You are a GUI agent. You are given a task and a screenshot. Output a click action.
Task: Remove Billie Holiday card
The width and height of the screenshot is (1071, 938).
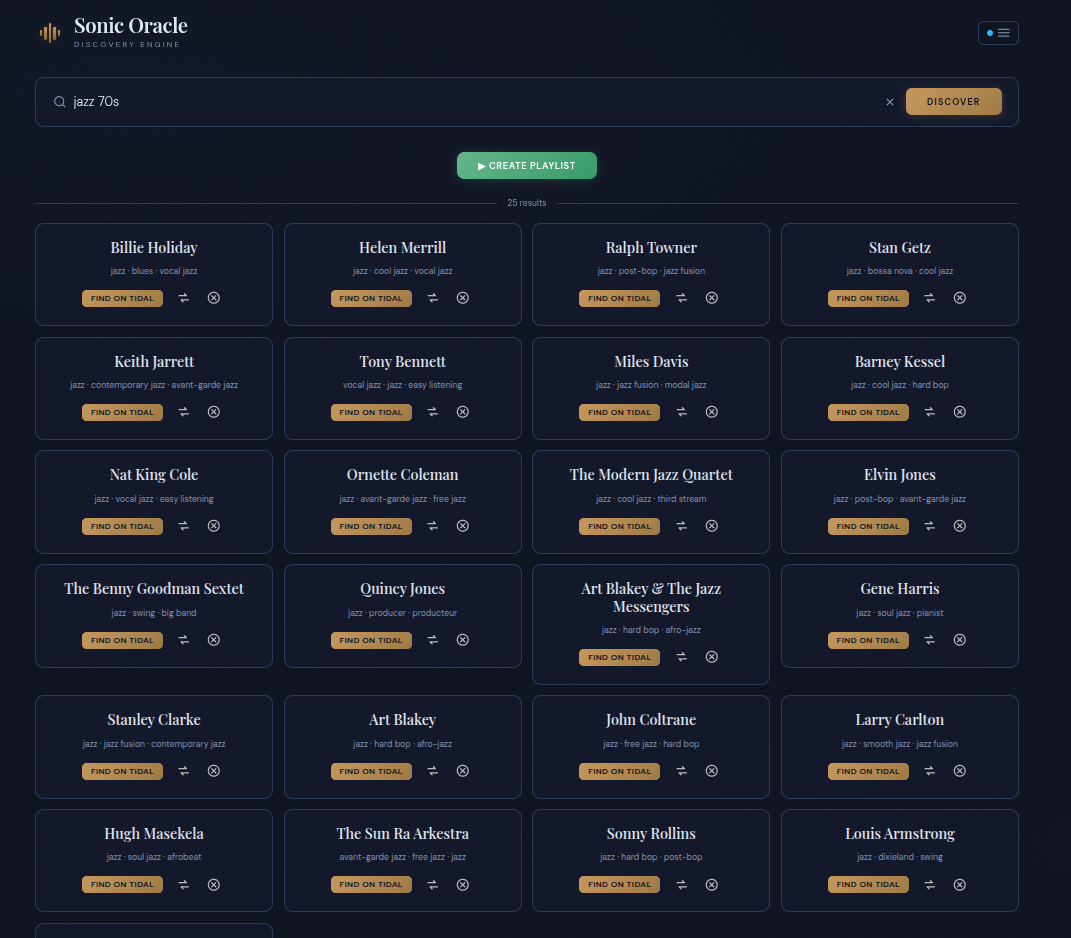[214, 298]
